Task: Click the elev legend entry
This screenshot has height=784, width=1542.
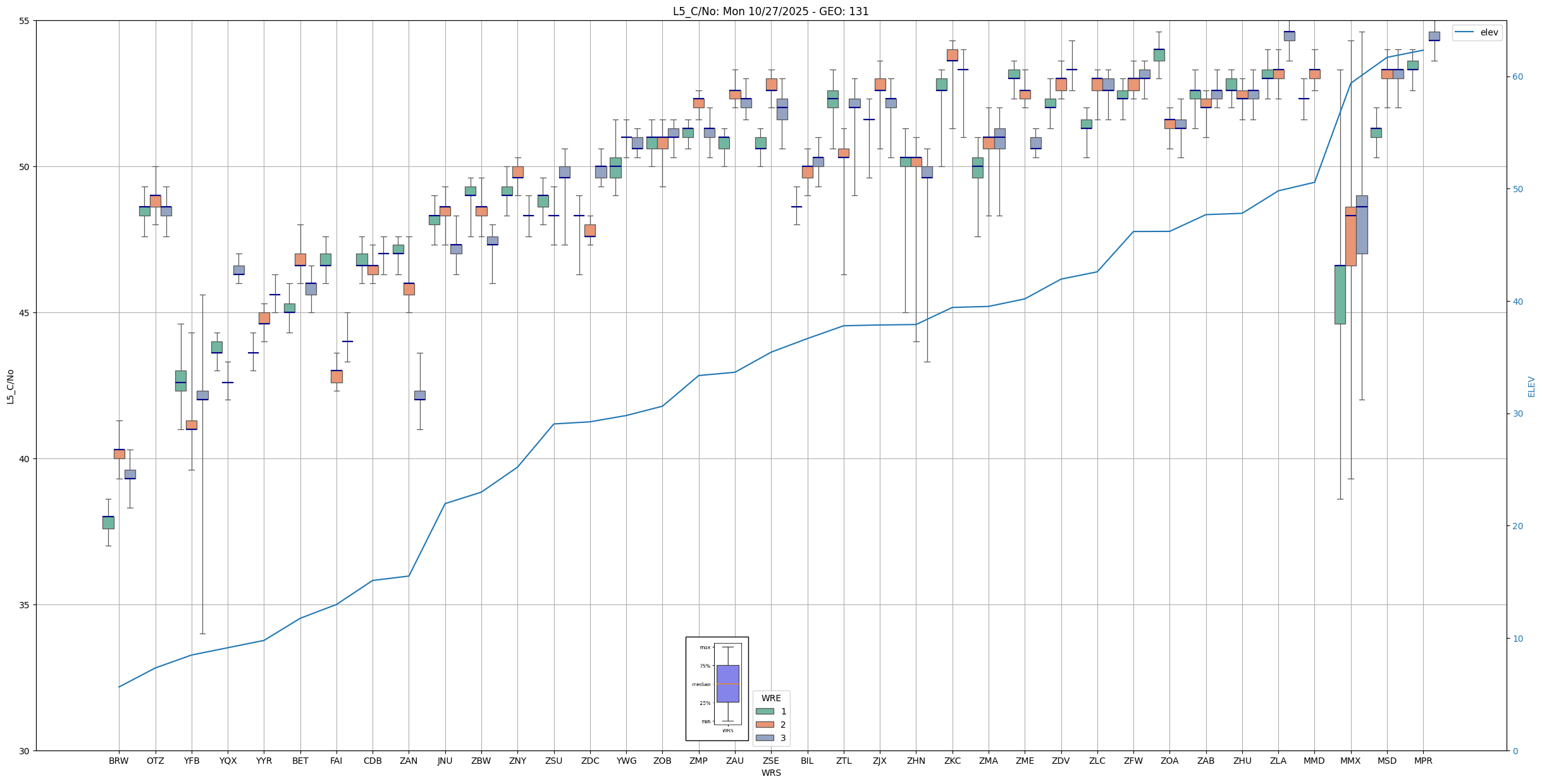Action: [x=1477, y=33]
